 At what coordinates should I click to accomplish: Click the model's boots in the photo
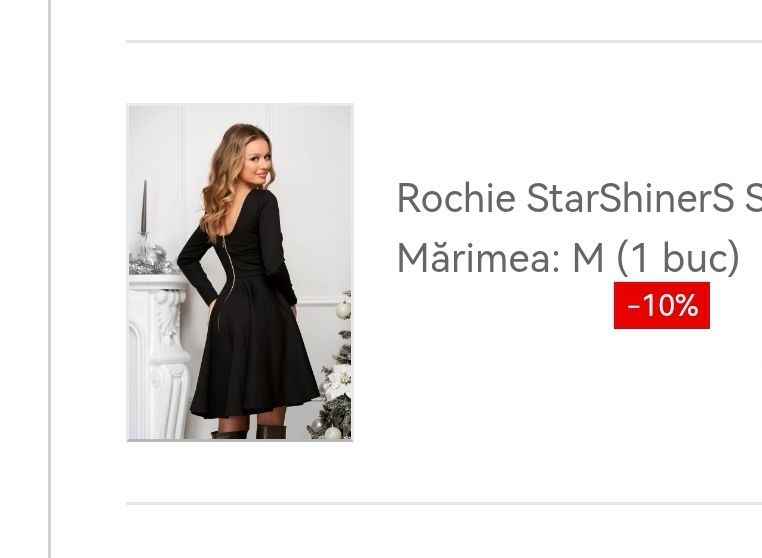pyautogui.click(x=249, y=432)
